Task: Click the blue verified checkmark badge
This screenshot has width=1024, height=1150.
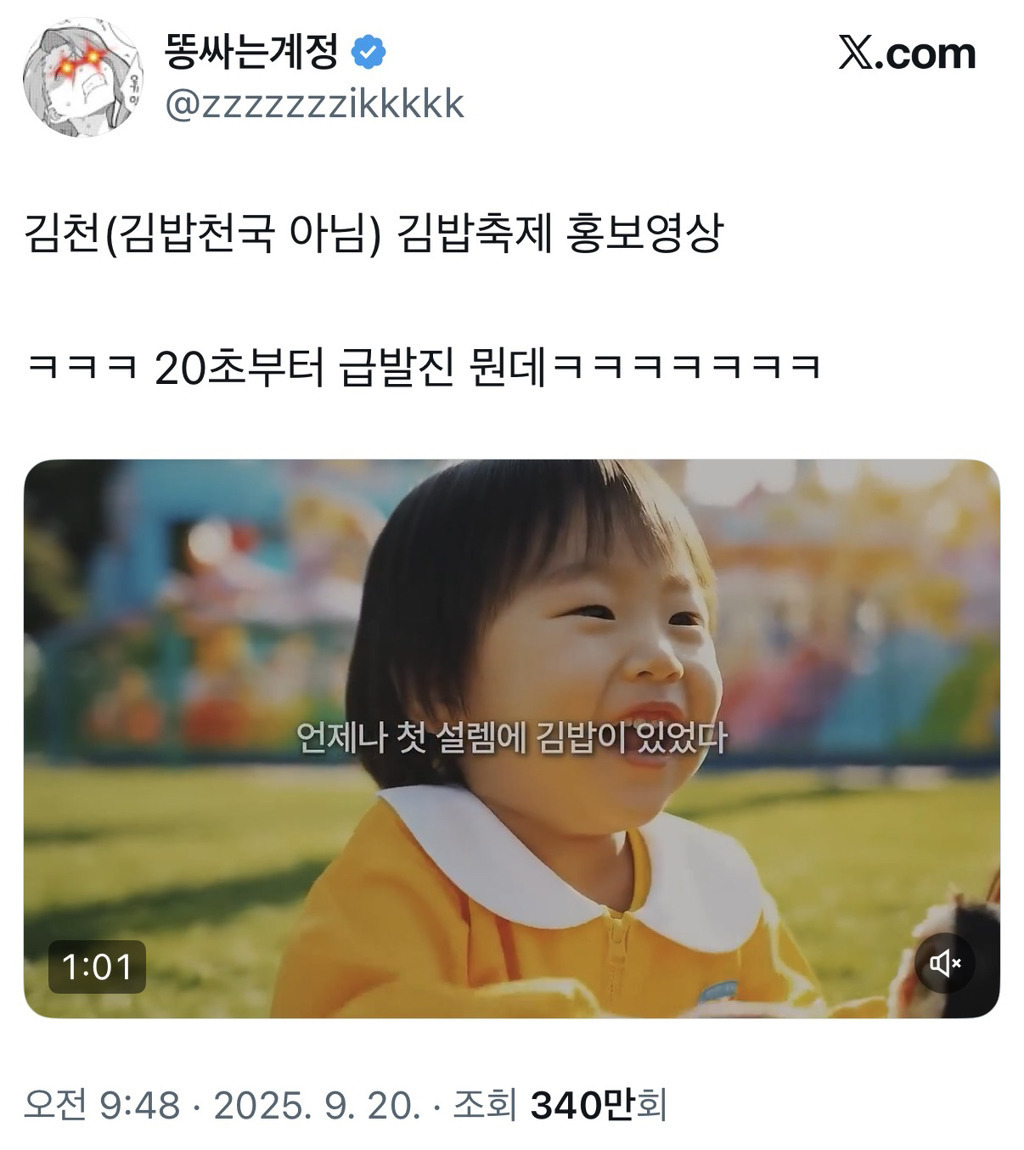Action: (x=368, y=52)
